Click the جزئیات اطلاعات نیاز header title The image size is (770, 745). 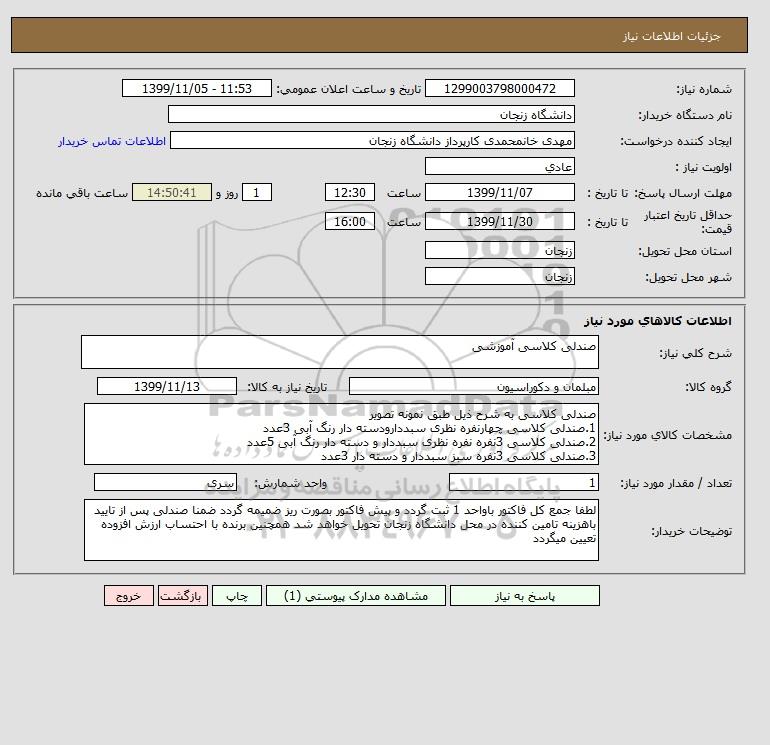671,36
